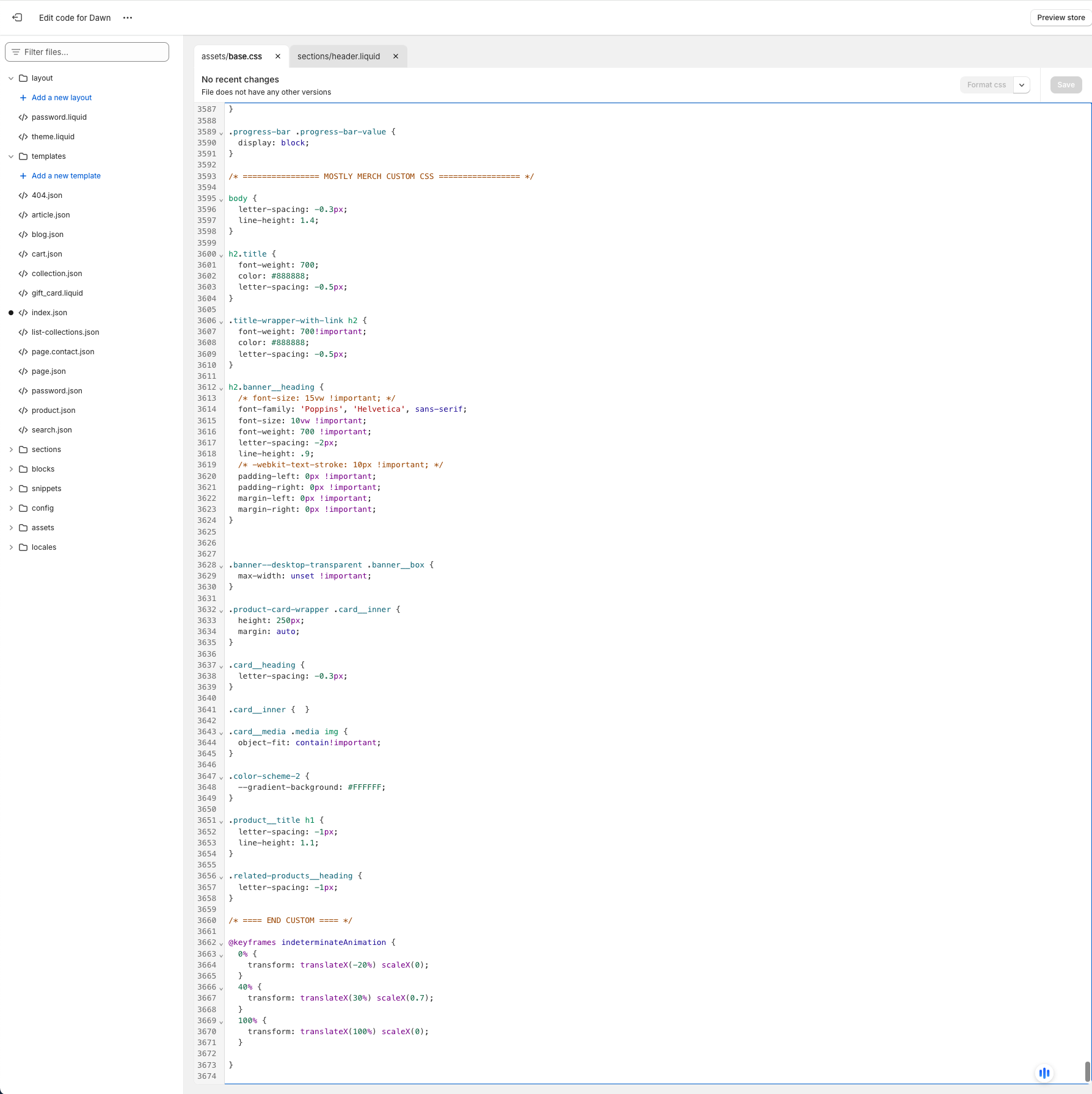The width and height of the screenshot is (1092, 1094).
Task: Open the product.json template file
Action: (x=54, y=410)
